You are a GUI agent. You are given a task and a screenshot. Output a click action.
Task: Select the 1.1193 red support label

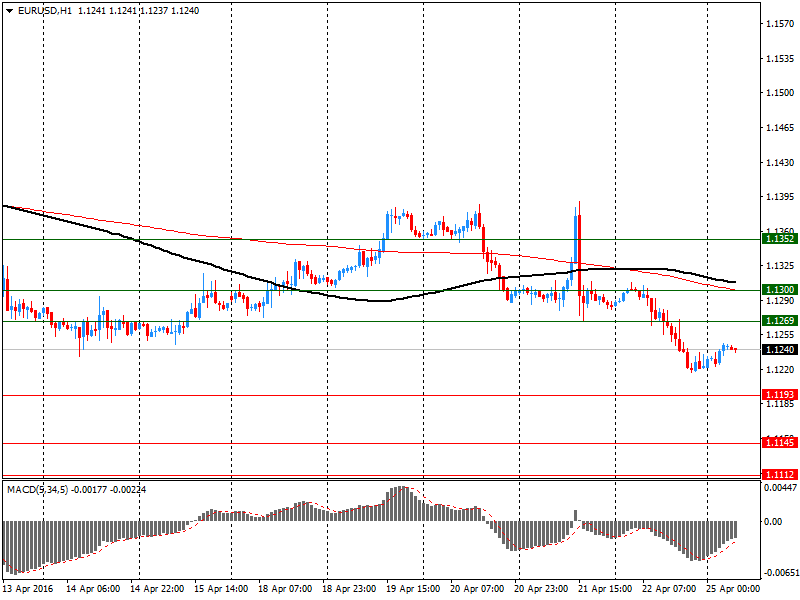[x=780, y=394]
